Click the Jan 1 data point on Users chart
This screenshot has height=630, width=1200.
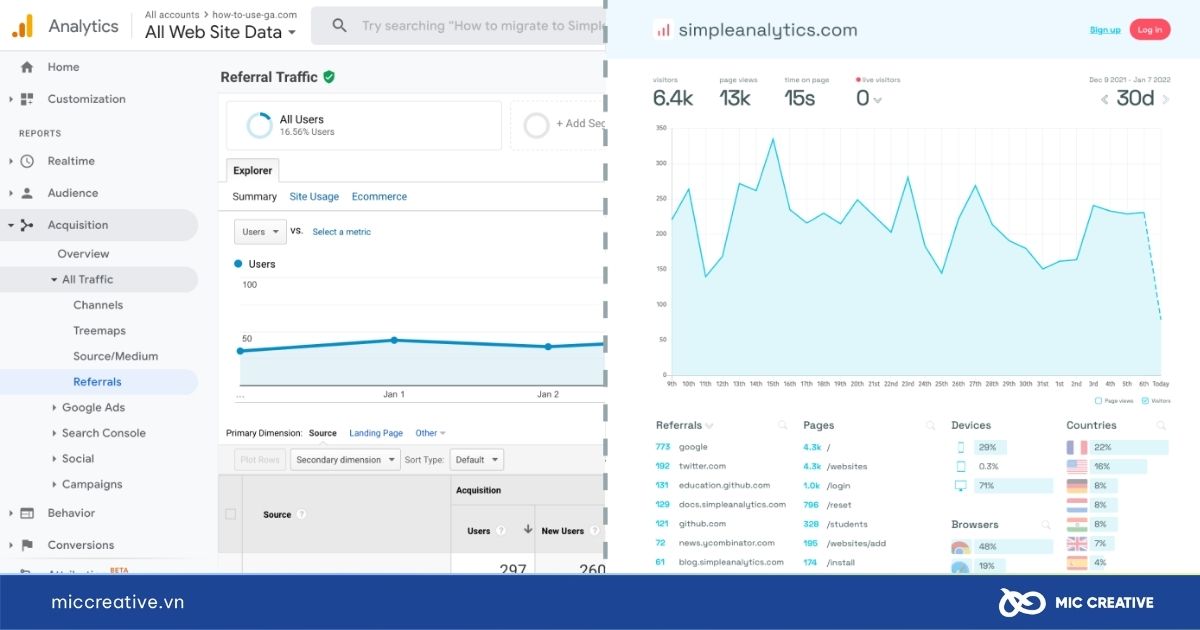coord(394,340)
